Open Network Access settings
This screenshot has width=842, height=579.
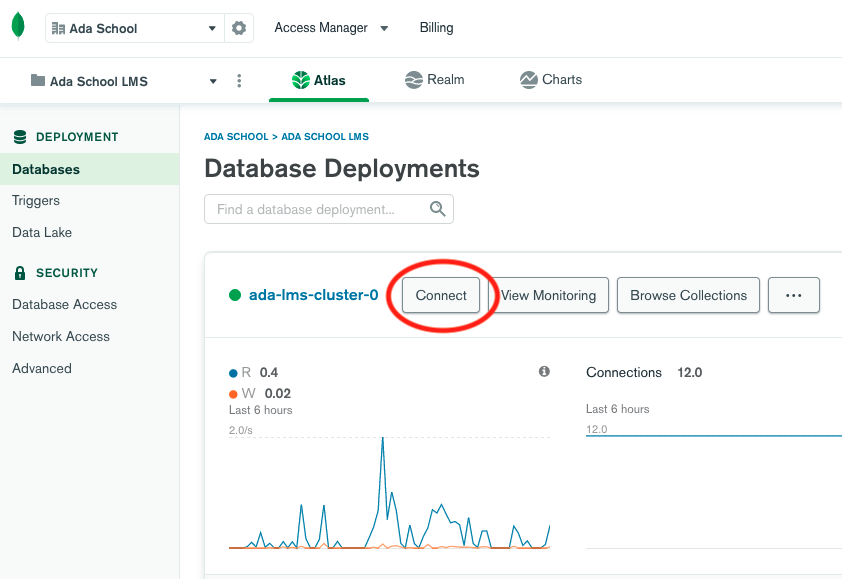[61, 337]
